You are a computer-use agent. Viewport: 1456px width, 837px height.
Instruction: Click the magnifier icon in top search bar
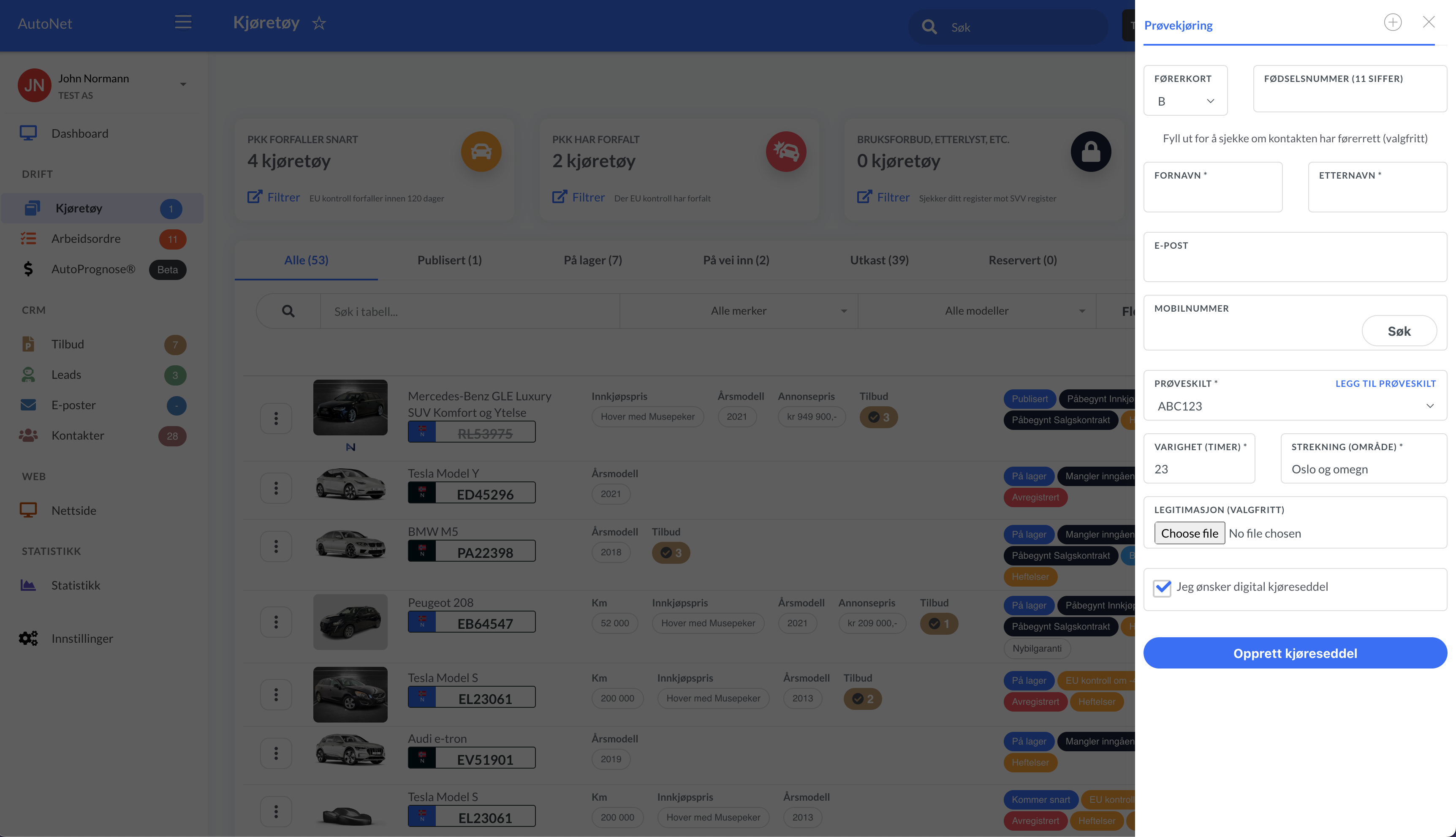tap(929, 27)
